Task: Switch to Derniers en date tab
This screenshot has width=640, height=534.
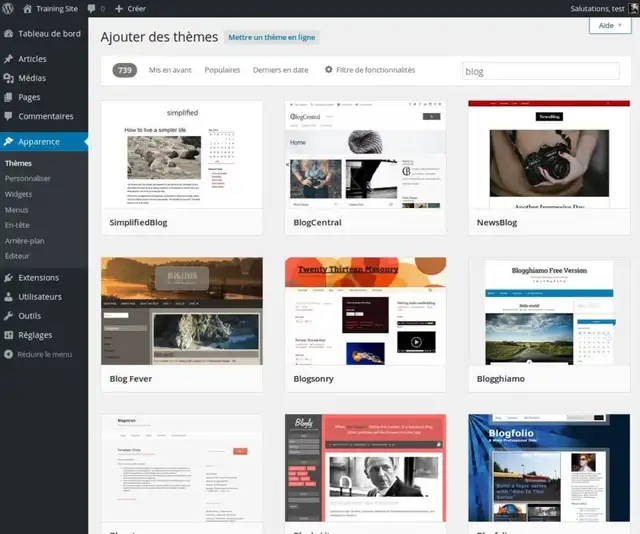Action: point(280,70)
